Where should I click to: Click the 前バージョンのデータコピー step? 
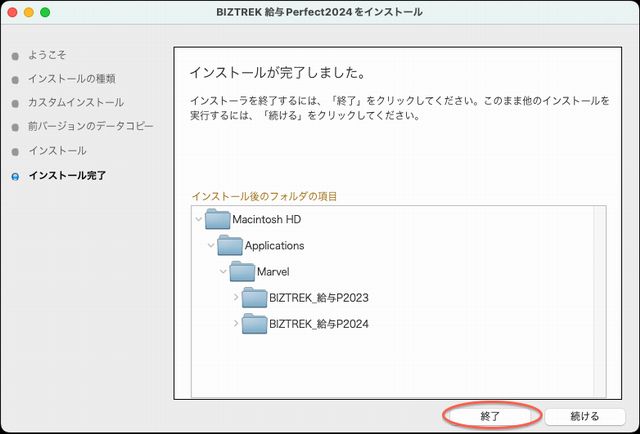coord(91,127)
